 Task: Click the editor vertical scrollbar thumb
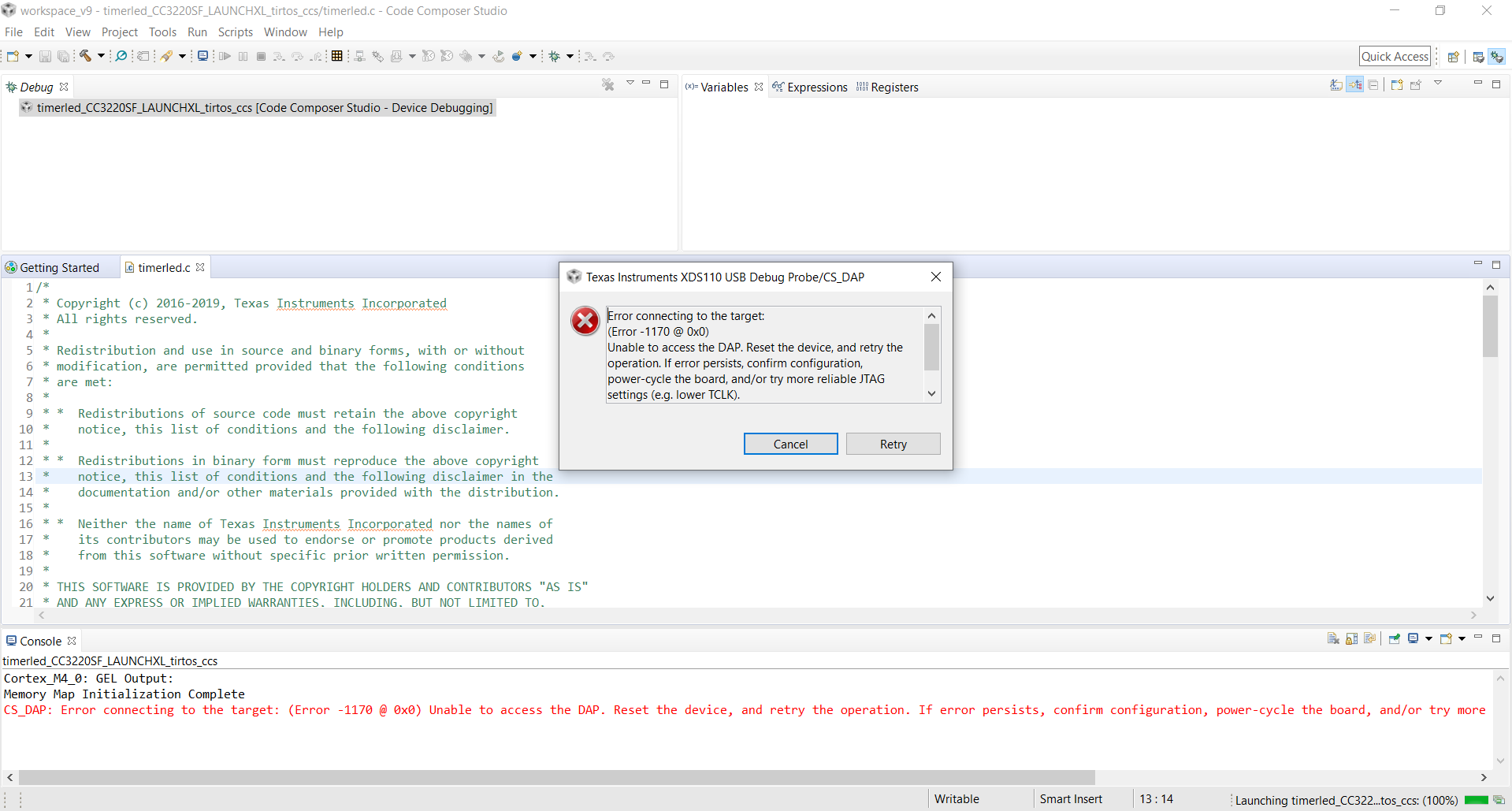(x=1490, y=326)
